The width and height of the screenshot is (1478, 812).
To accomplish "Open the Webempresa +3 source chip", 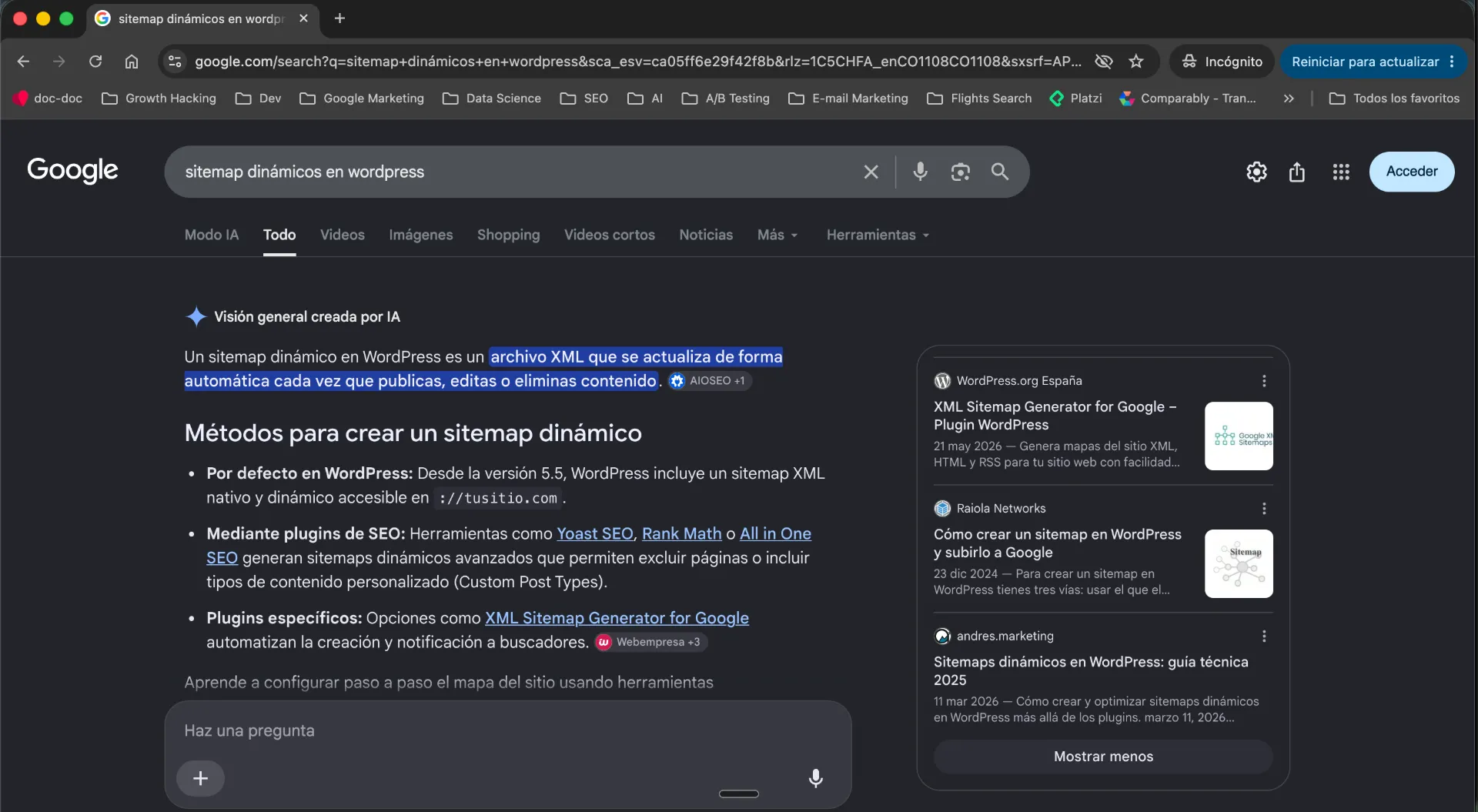I will 650,642.
